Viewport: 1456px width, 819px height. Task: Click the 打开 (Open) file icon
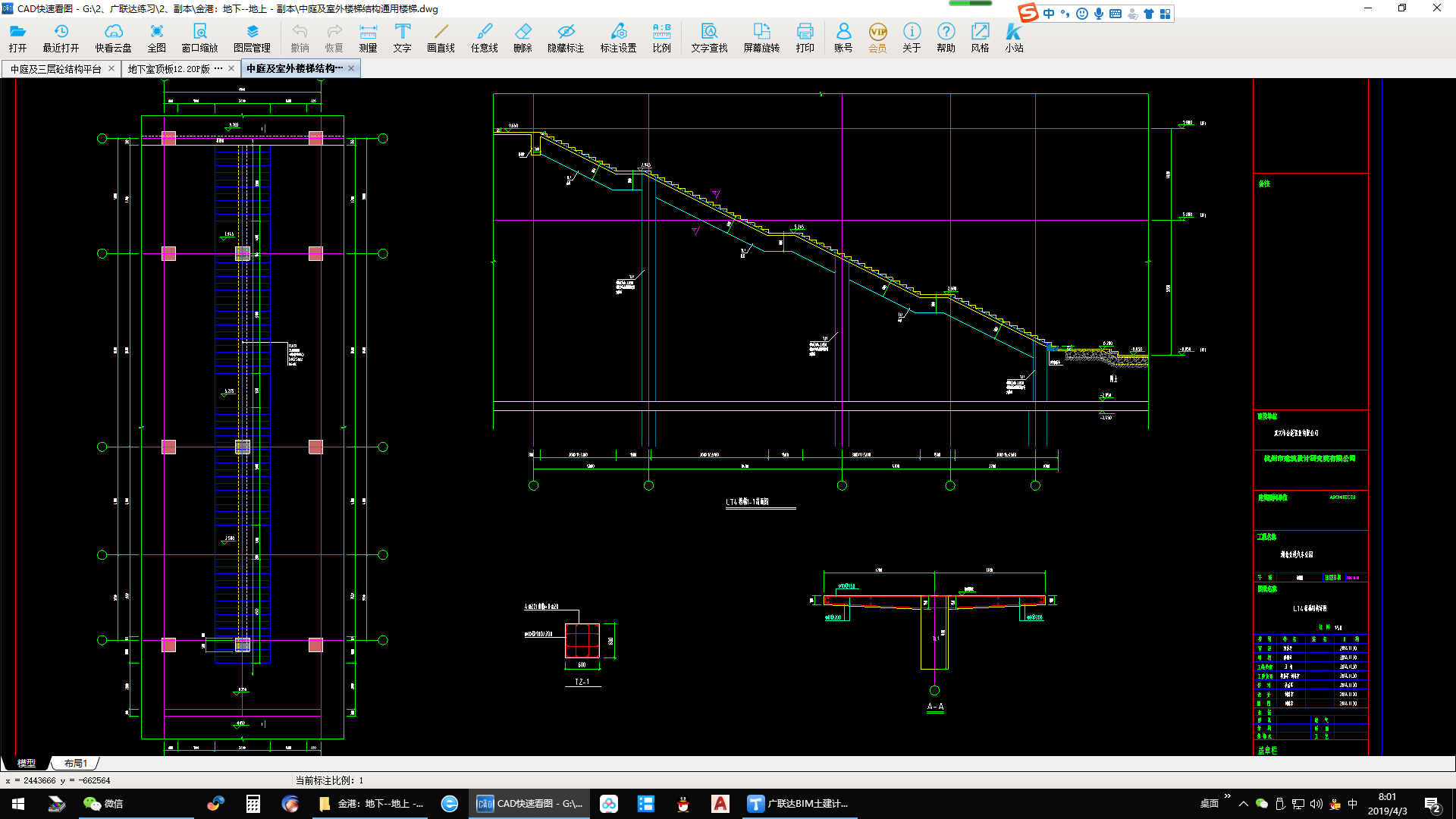(17, 37)
